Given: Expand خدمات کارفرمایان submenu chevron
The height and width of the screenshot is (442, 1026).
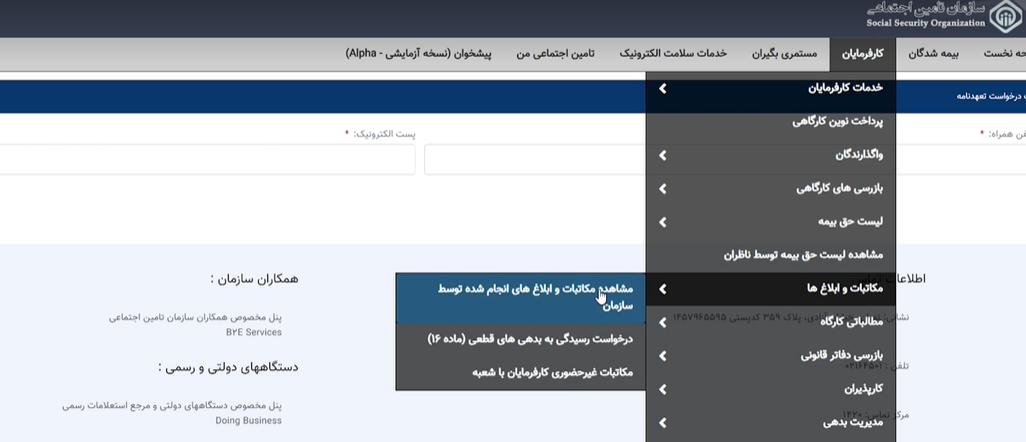Looking at the screenshot, I should [662, 88].
